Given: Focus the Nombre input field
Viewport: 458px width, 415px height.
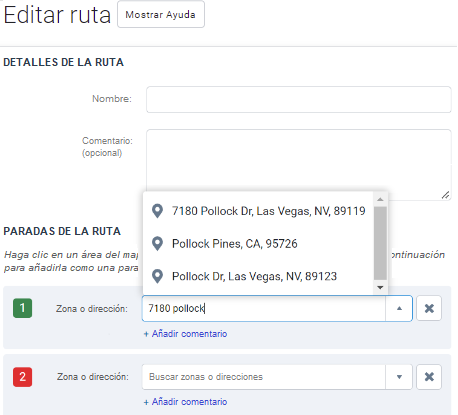Looking at the screenshot, I should coord(299,99).
